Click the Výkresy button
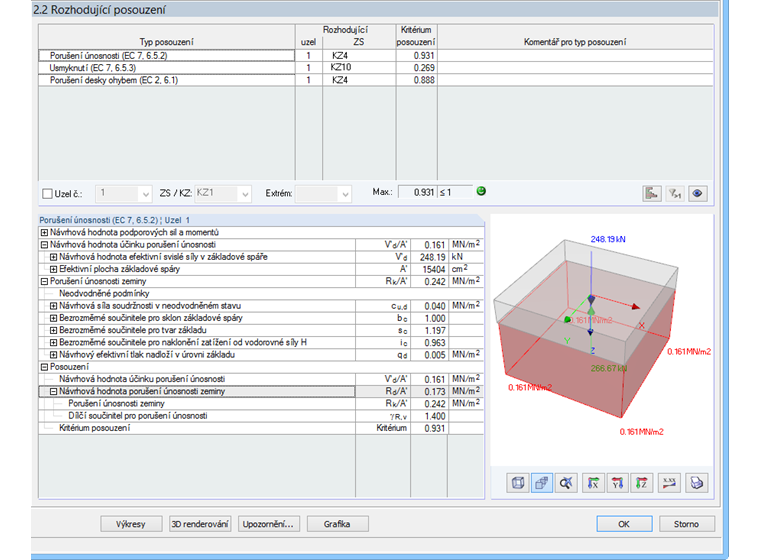The width and height of the screenshot is (760, 560). point(131,524)
